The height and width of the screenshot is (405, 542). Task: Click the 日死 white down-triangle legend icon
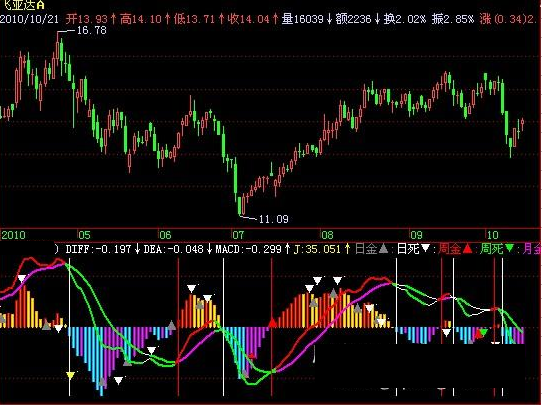(x=426, y=248)
